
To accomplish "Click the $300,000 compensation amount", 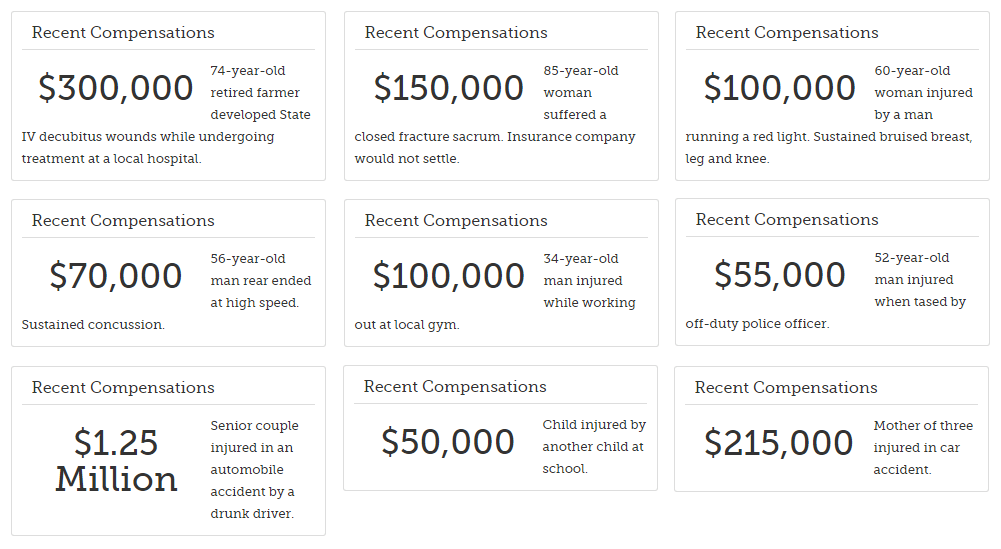I will 116,87.
